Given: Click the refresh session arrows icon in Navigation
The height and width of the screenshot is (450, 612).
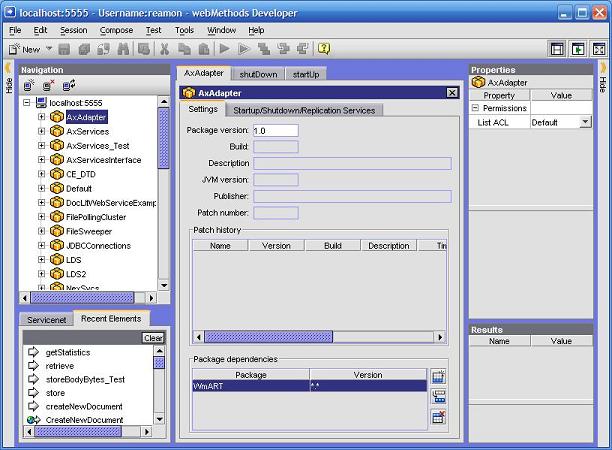Looking at the screenshot, I should click(69, 85).
